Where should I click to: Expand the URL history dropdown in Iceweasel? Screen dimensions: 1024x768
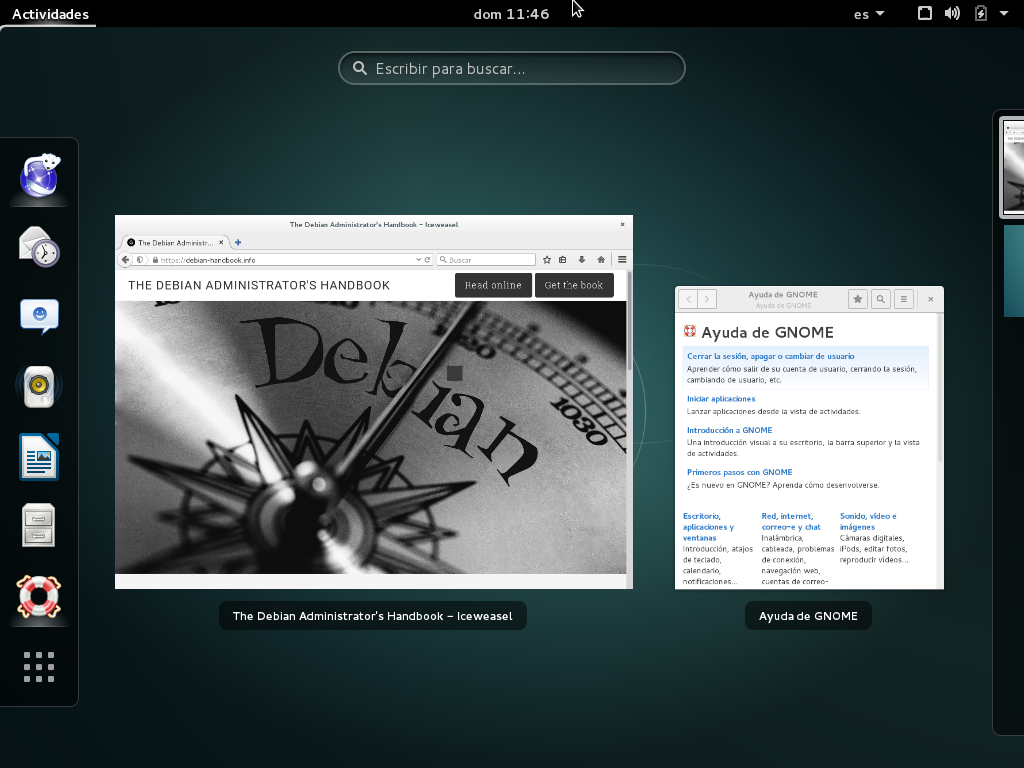tap(419, 259)
